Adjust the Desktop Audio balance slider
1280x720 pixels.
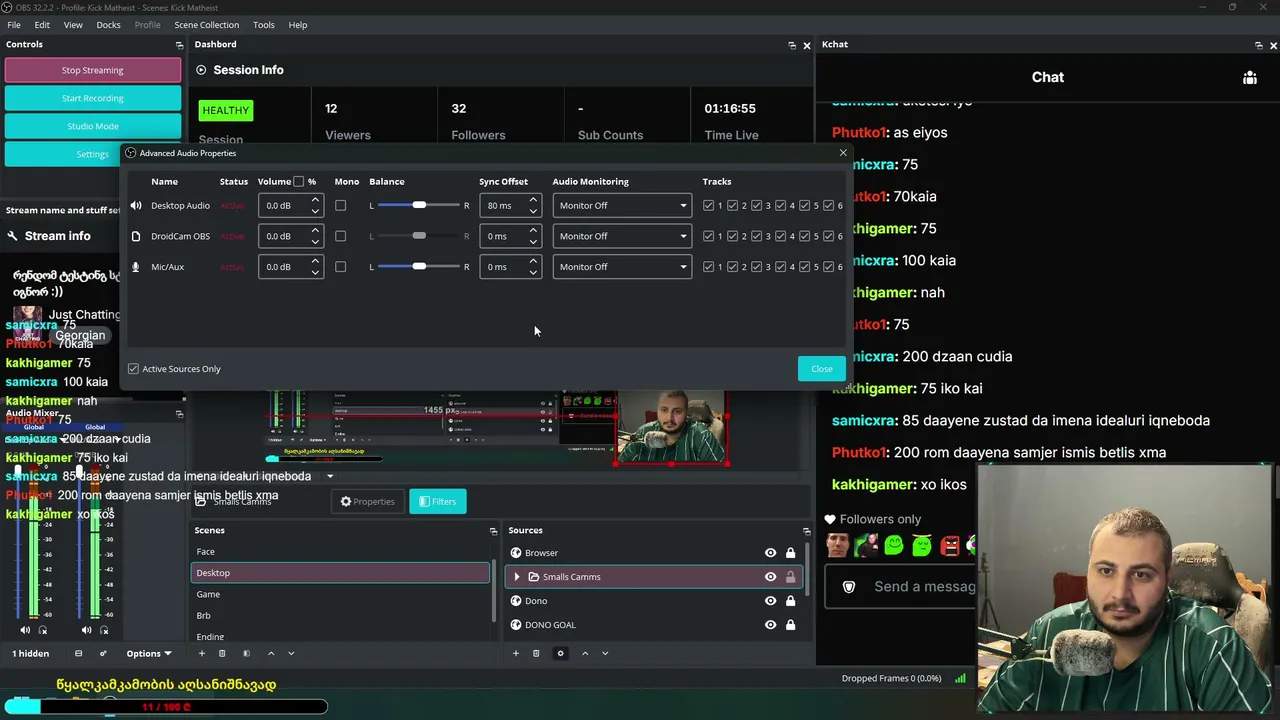click(419, 206)
